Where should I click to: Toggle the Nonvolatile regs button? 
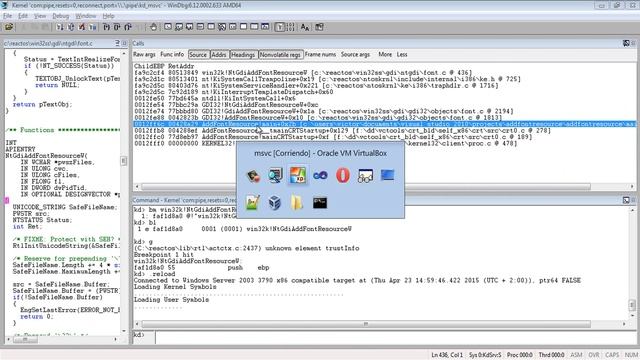(x=280, y=54)
